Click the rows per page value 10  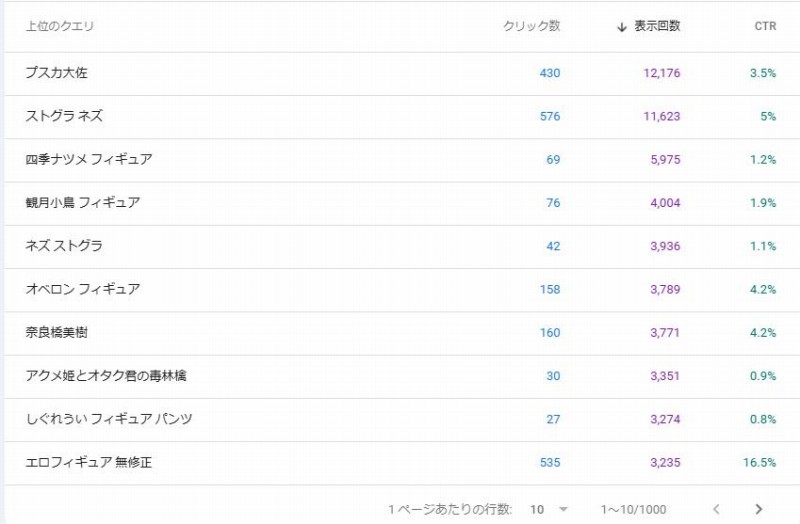[537, 509]
